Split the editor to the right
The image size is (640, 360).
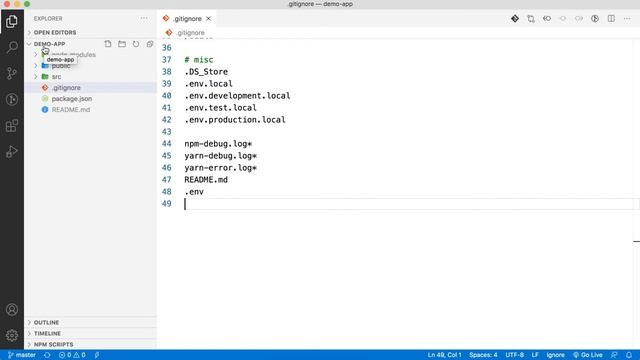point(611,19)
